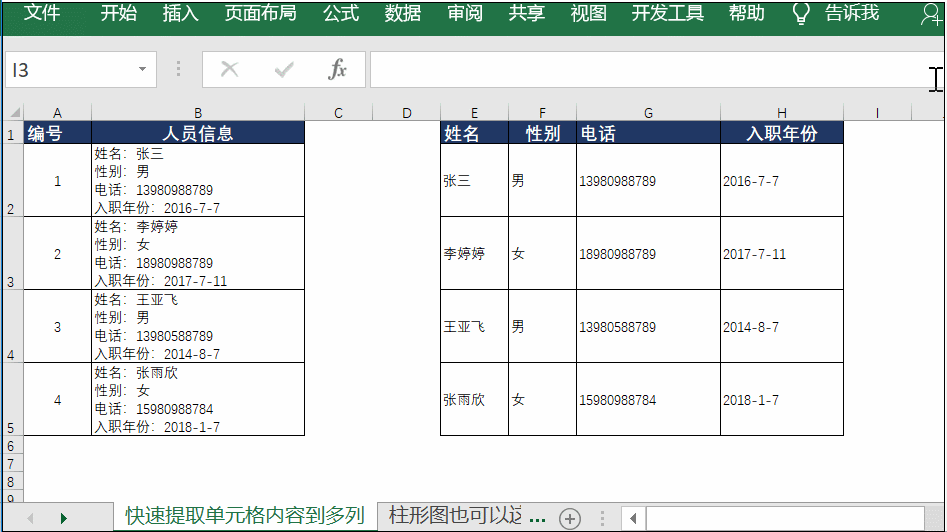
Task: Open the Insert Function fx dialog
Action: (x=338, y=69)
